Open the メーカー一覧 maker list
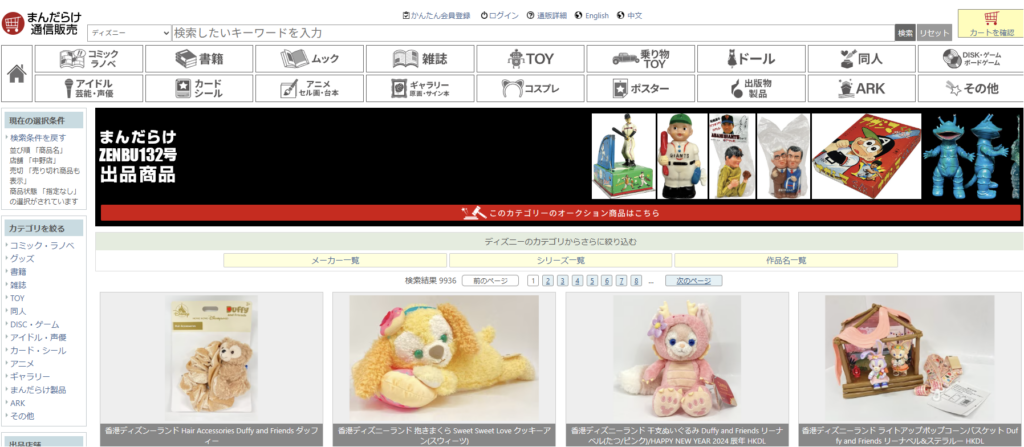Image resolution: width=1024 pixels, height=447 pixels. [x=335, y=260]
